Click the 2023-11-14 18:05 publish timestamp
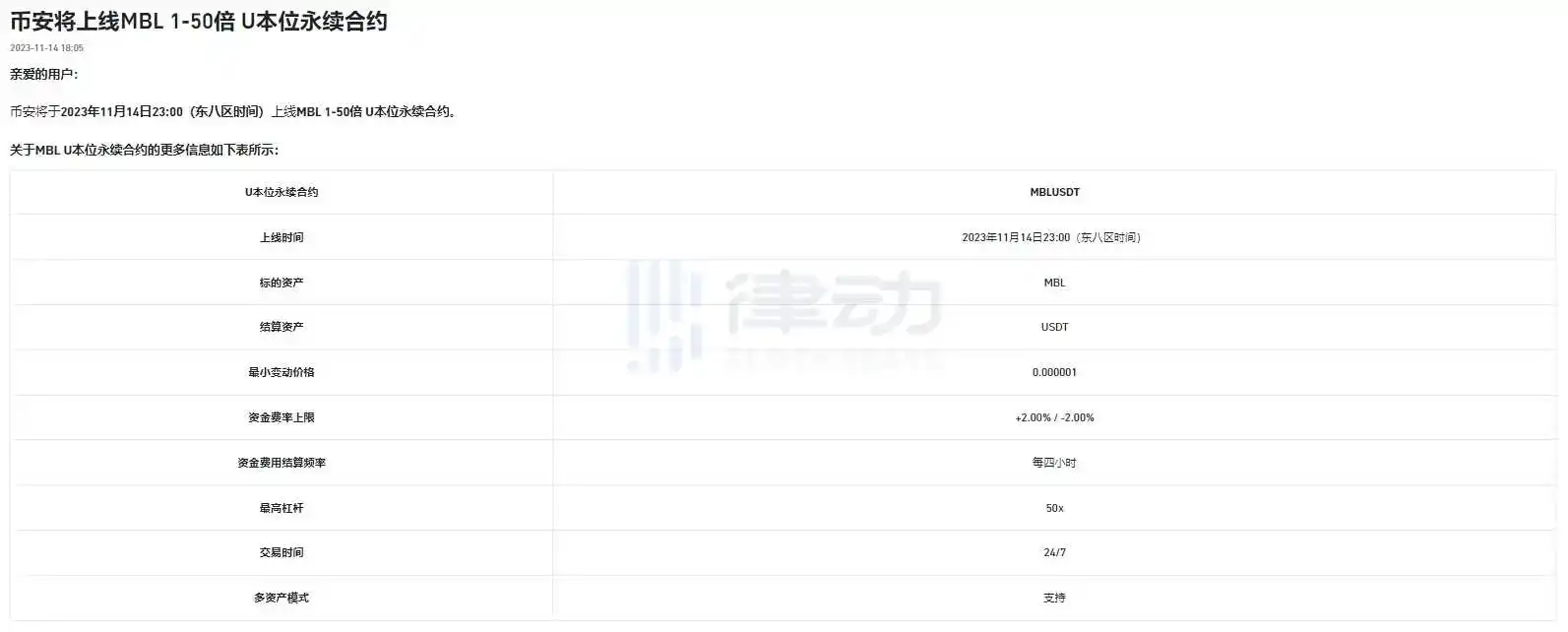The image size is (1568, 632). pos(47,48)
